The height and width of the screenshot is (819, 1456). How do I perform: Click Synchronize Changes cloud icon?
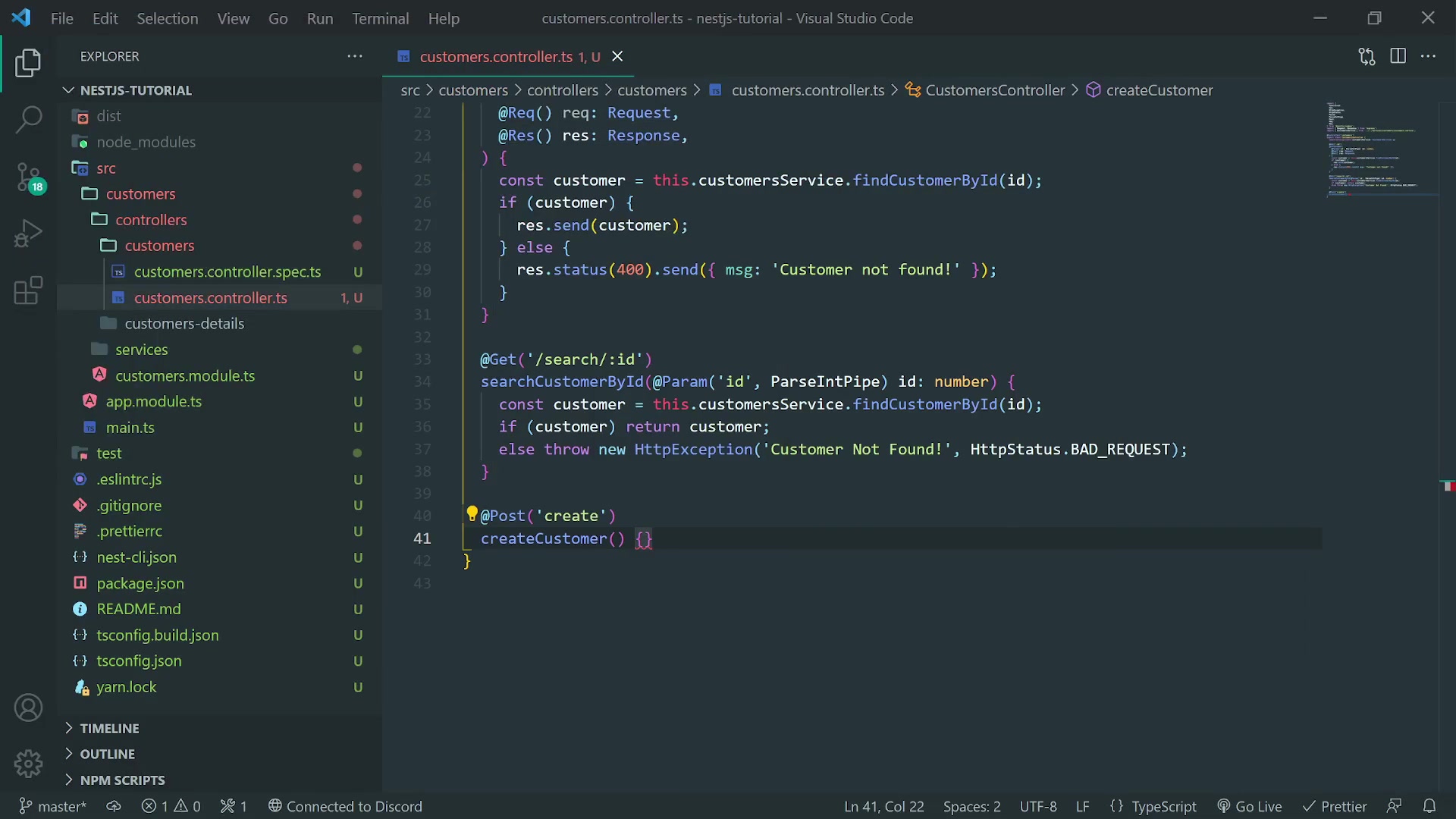pyautogui.click(x=113, y=806)
